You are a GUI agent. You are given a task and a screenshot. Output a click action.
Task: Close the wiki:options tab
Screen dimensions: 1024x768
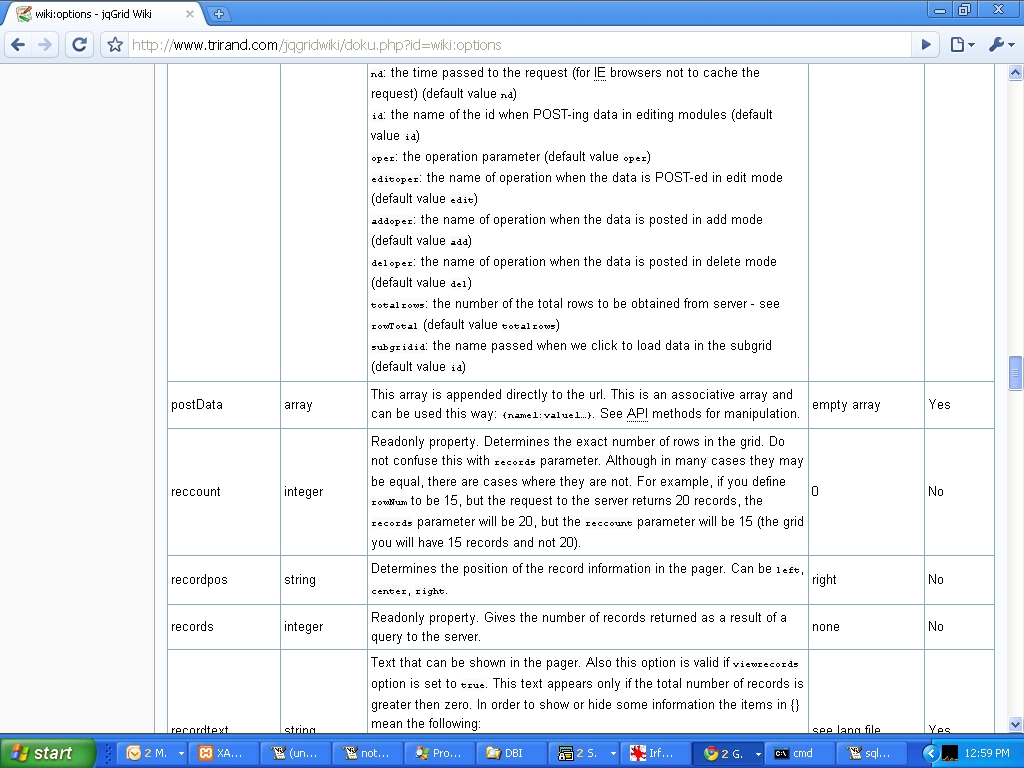189,14
